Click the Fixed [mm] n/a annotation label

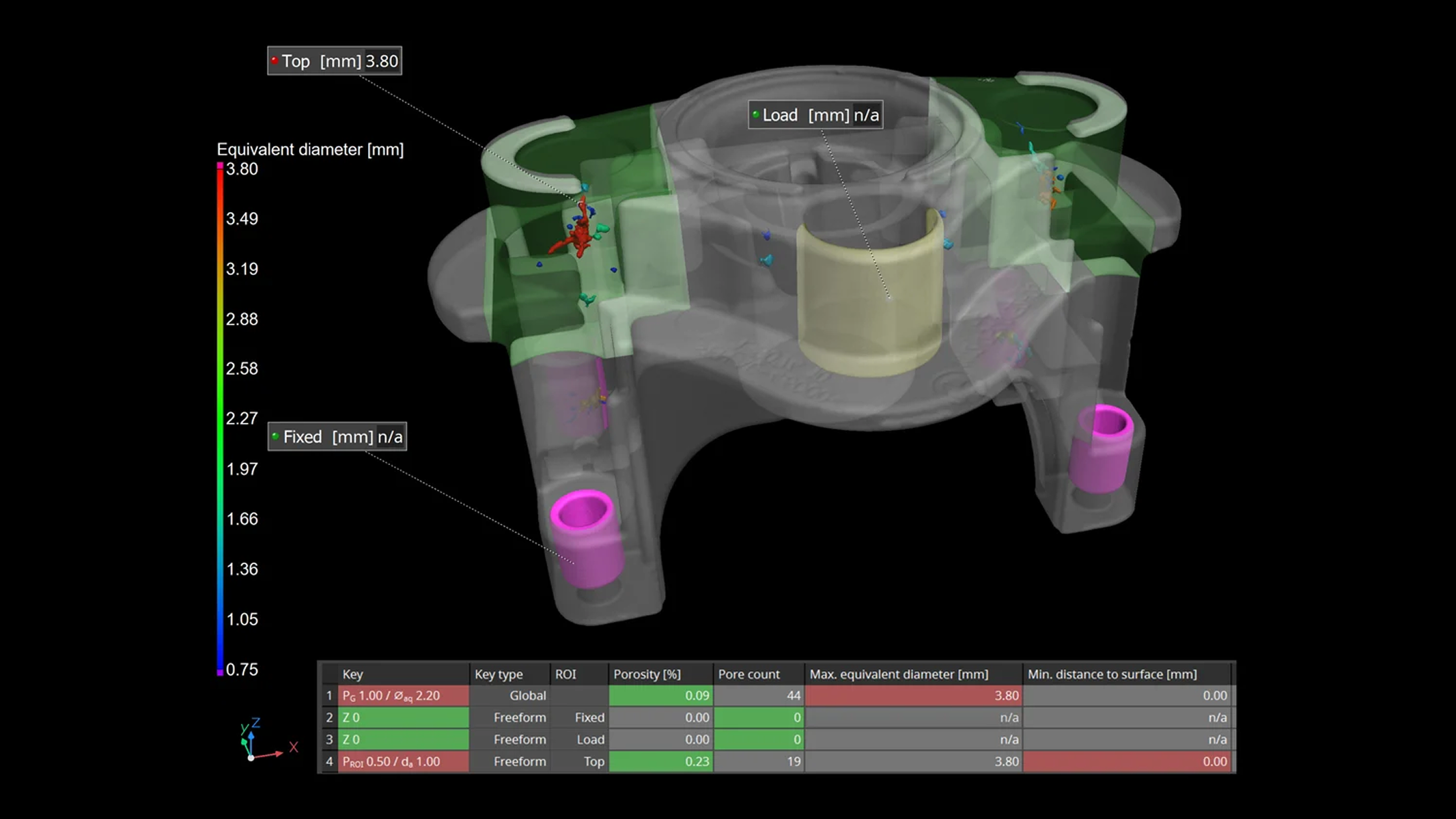[x=337, y=436]
